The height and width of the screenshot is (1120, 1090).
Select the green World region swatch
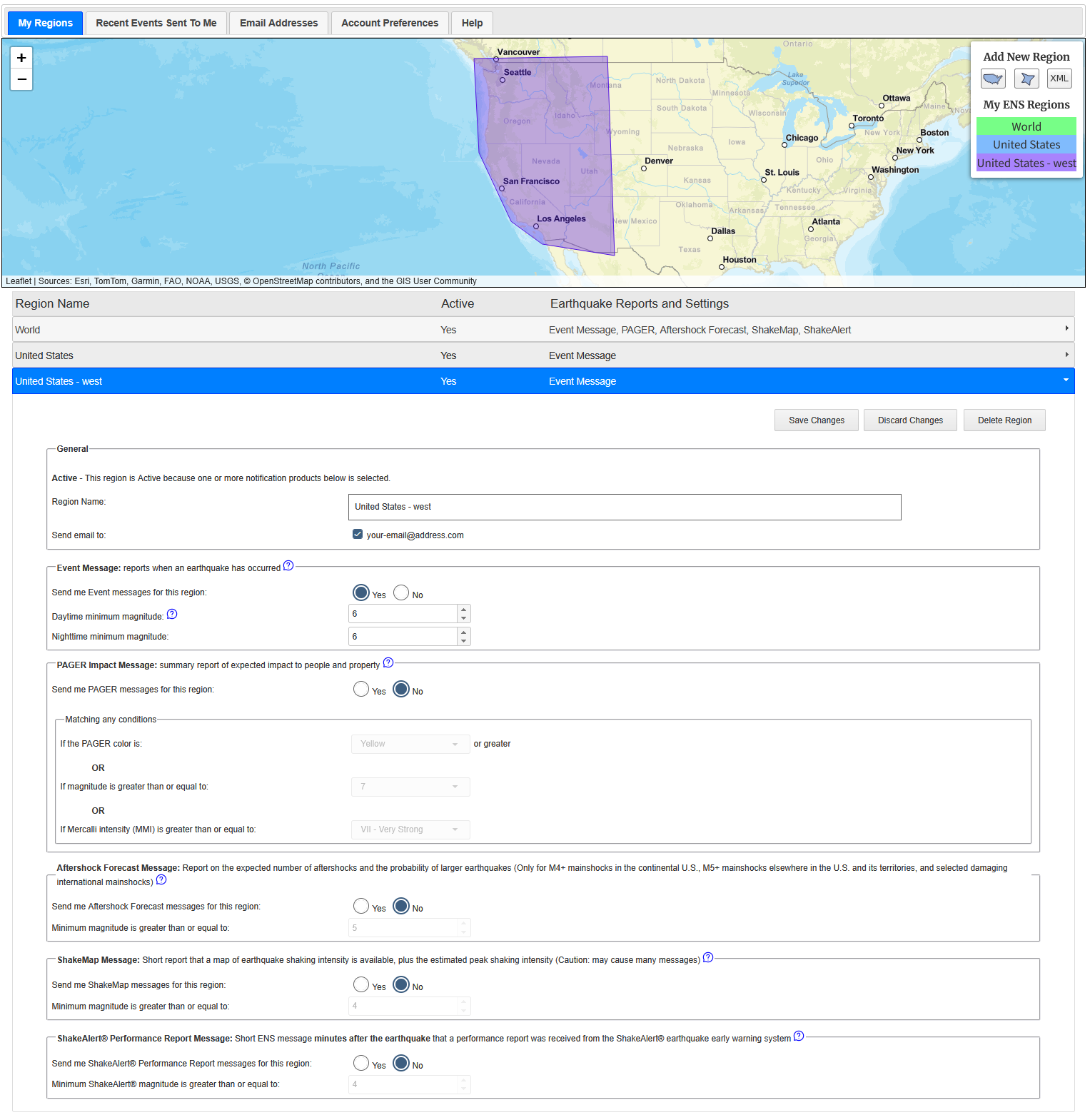tap(1026, 126)
